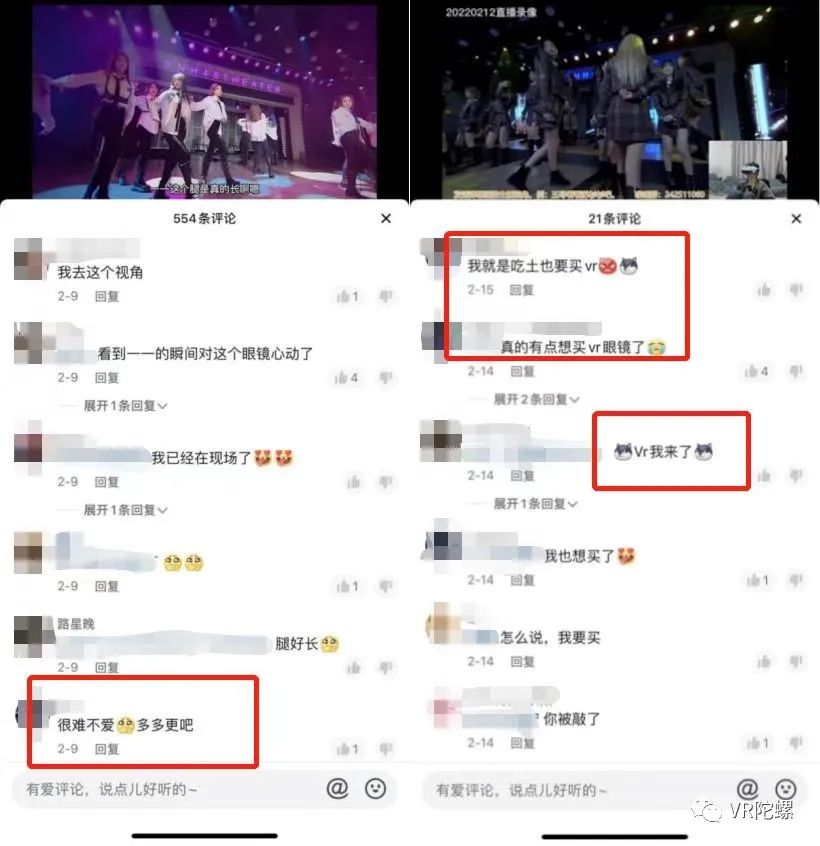Screen dimensions: 820x846
Task: Open emoji picker in right comment box
Action: tap(785, 789)
